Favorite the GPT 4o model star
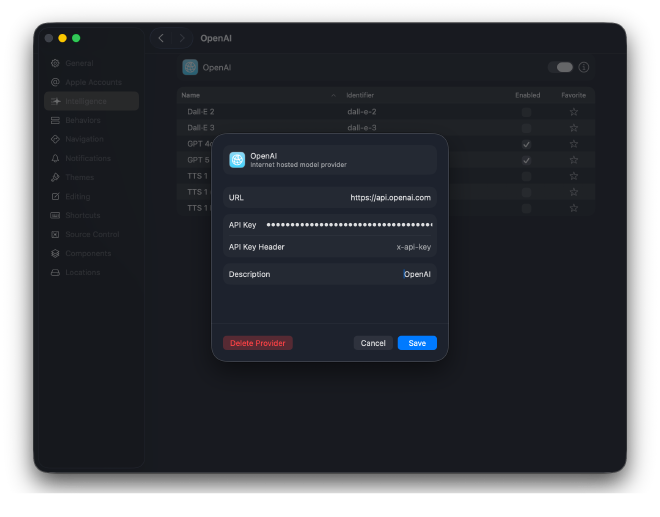The width and height of the screenshot is (660, 517). click(x=573, y=144)
